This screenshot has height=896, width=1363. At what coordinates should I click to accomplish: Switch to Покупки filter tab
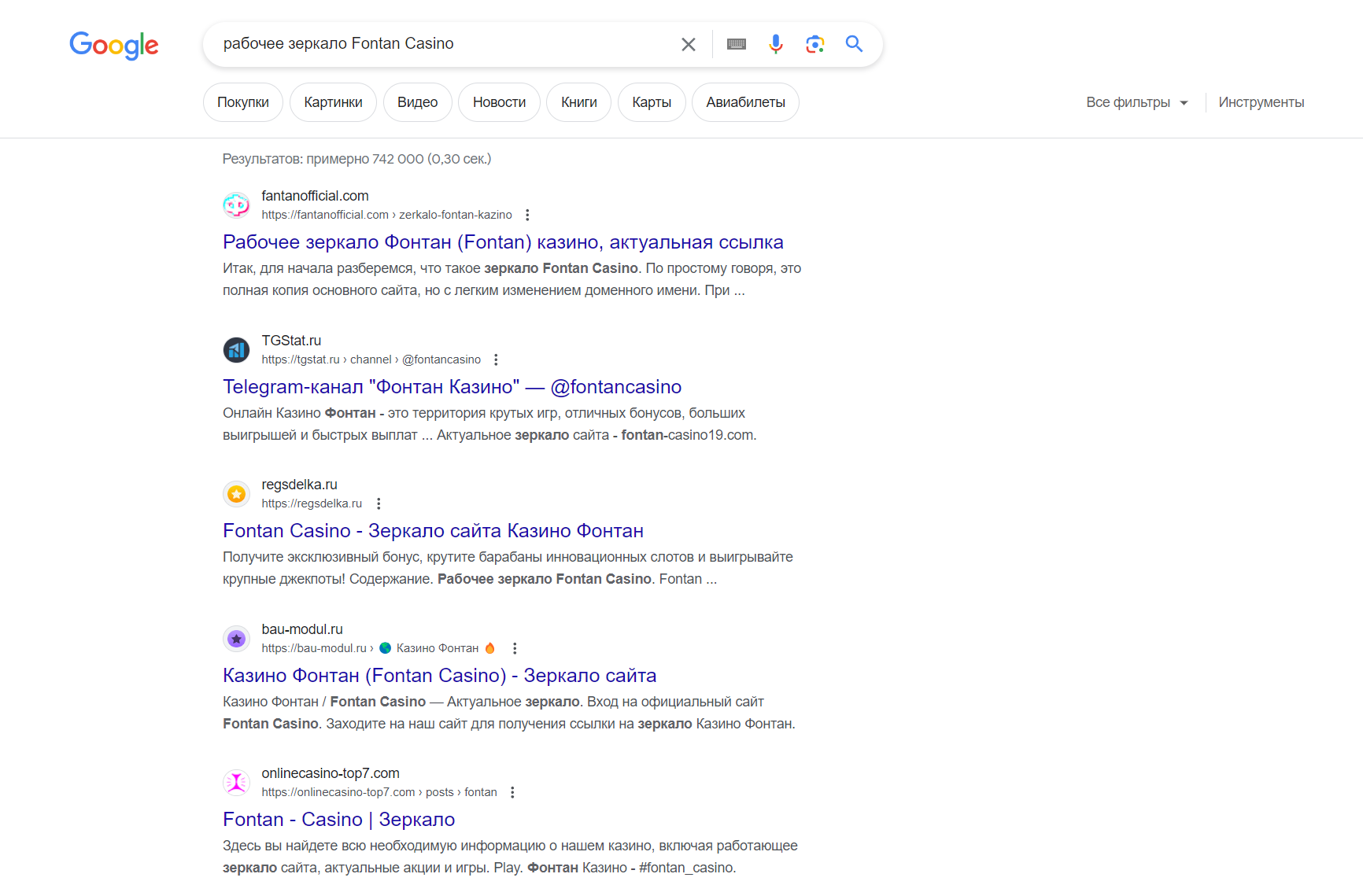tap(243, 102)
